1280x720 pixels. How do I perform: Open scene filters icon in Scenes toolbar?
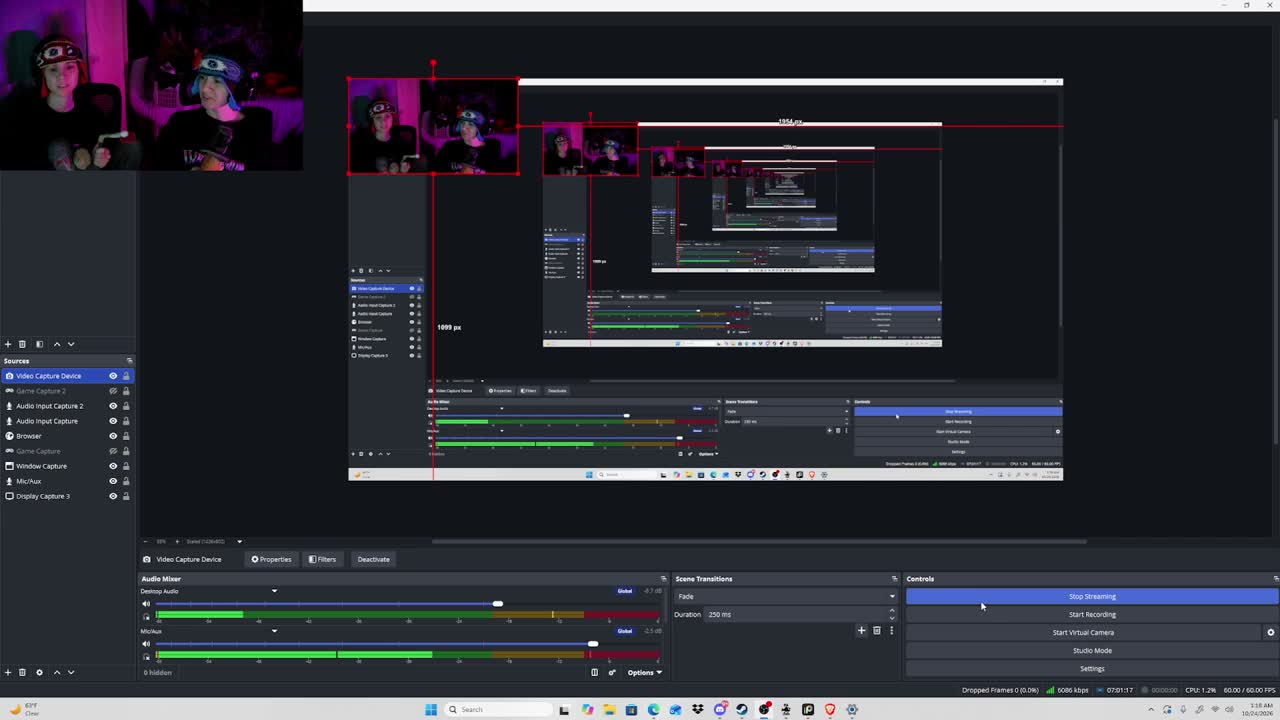click(39, 344)
